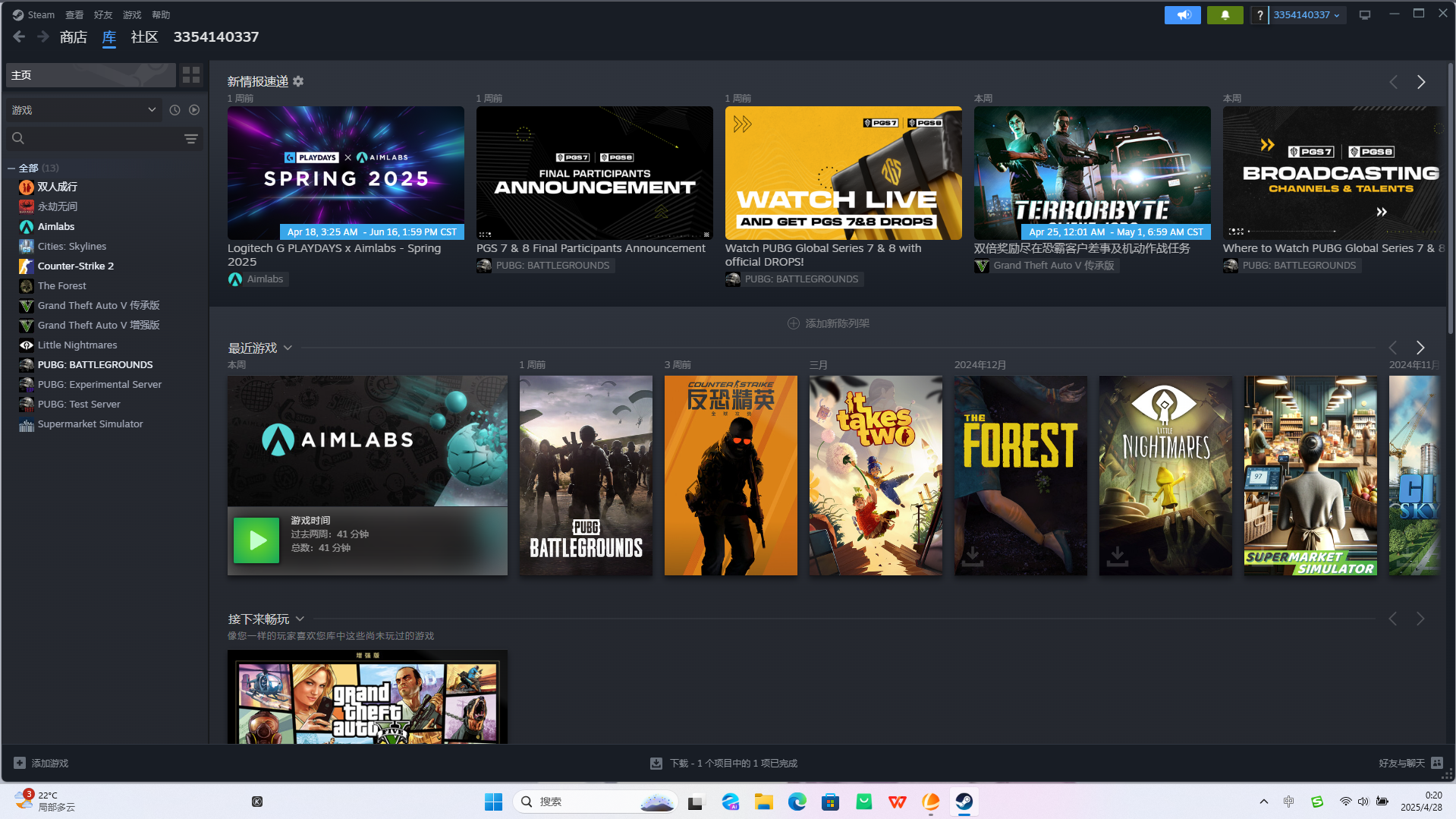Show next news items arrow
The width and height of the screenshot is (1456, 819).
[1421, 82]
